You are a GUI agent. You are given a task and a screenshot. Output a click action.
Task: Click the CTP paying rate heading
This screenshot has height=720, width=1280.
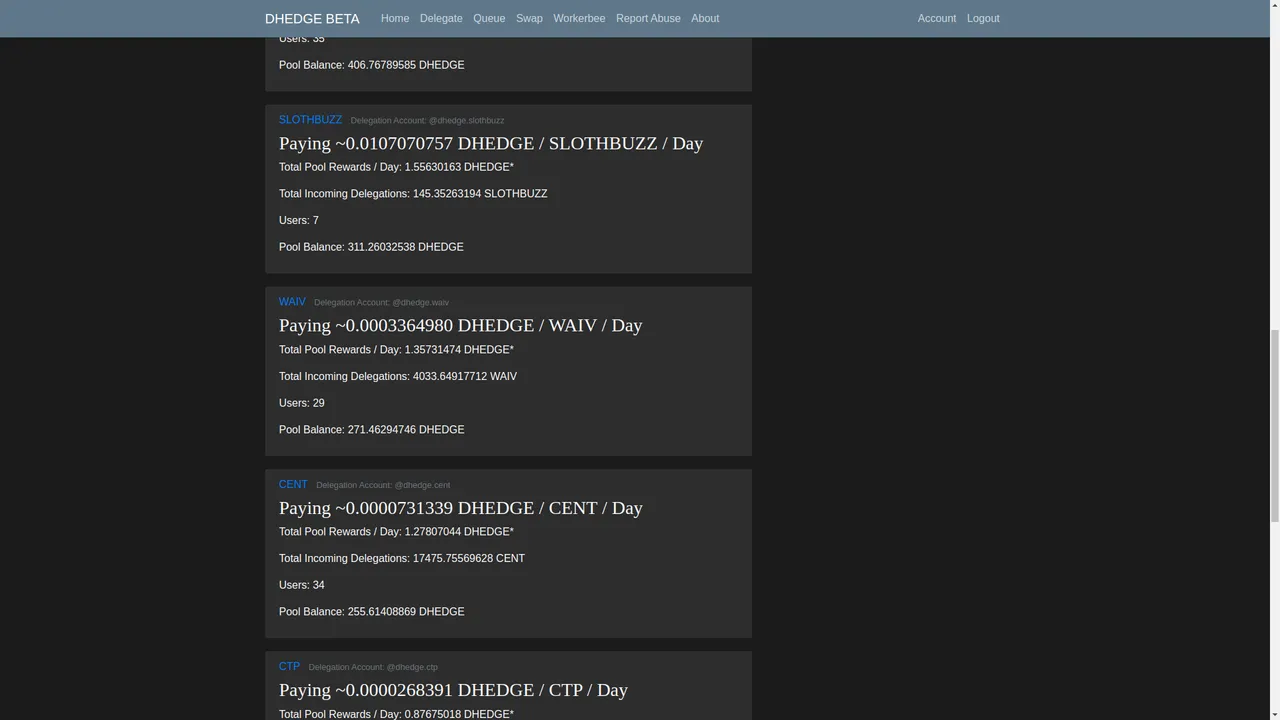(453, 690)
